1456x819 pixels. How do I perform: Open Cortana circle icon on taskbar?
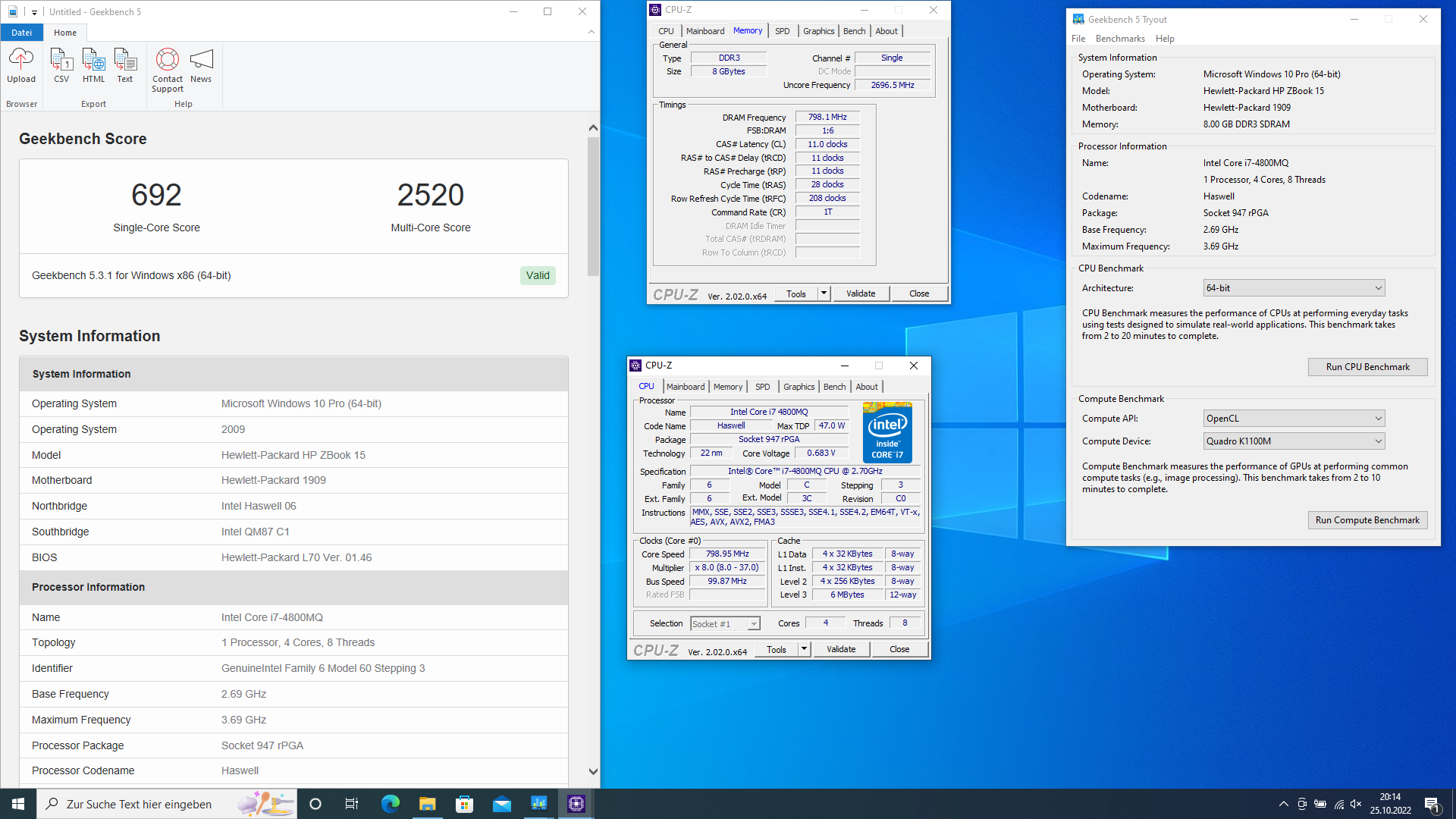[315, 804]
